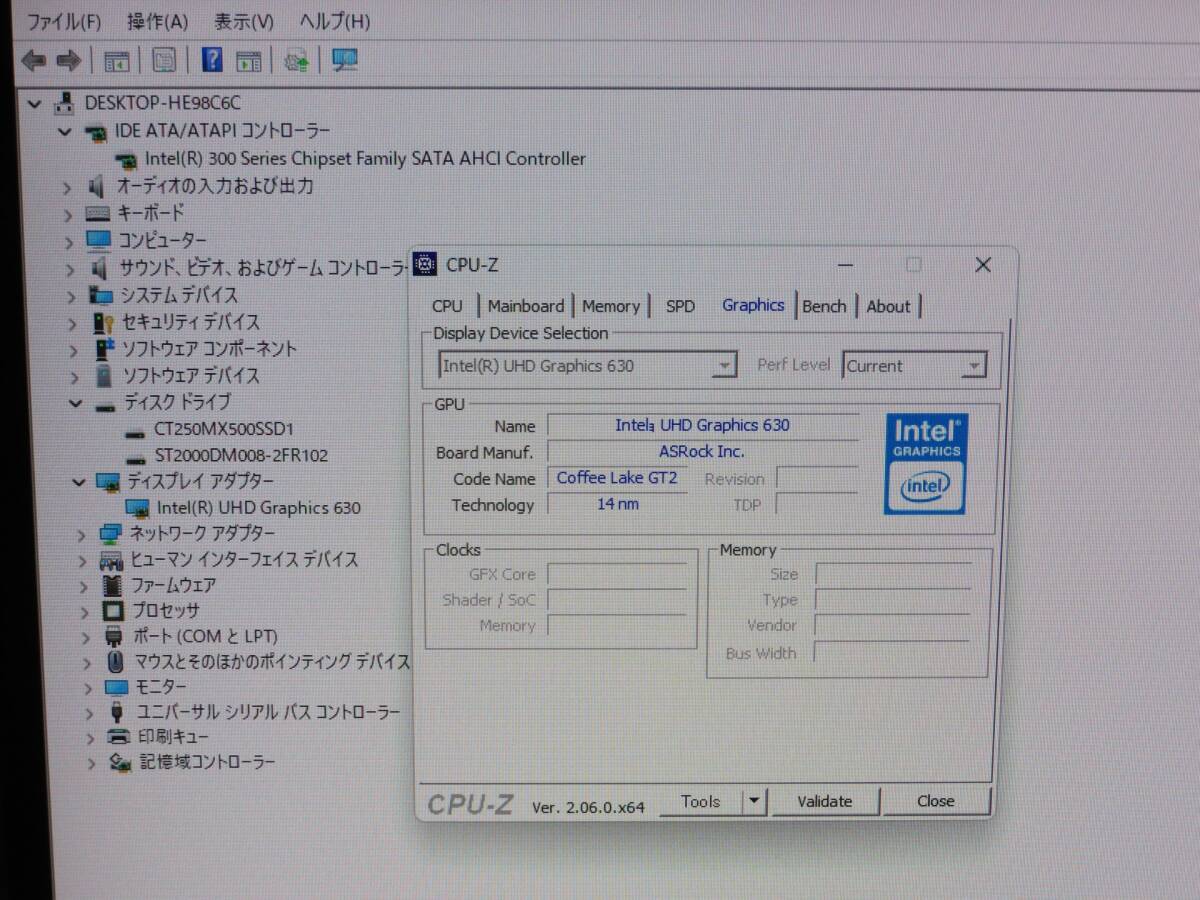Image resolution: width=1200 pixels, height=900 pixels.
Task: Switch to the Memory tab
Action: click(x=610, y=306)
